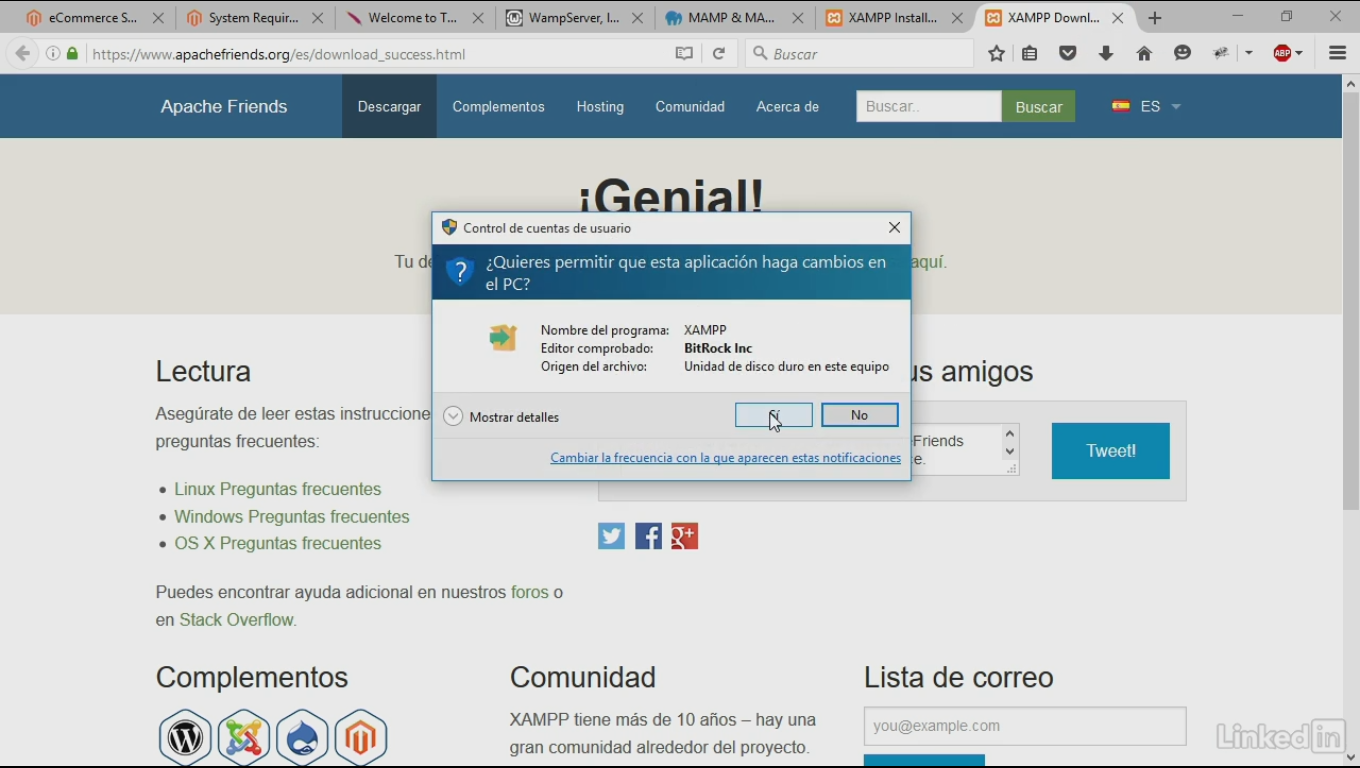This screenshot has width=1360, height=768.
Task: Click the Drupal add-on icon
Action: pos(302,738)
